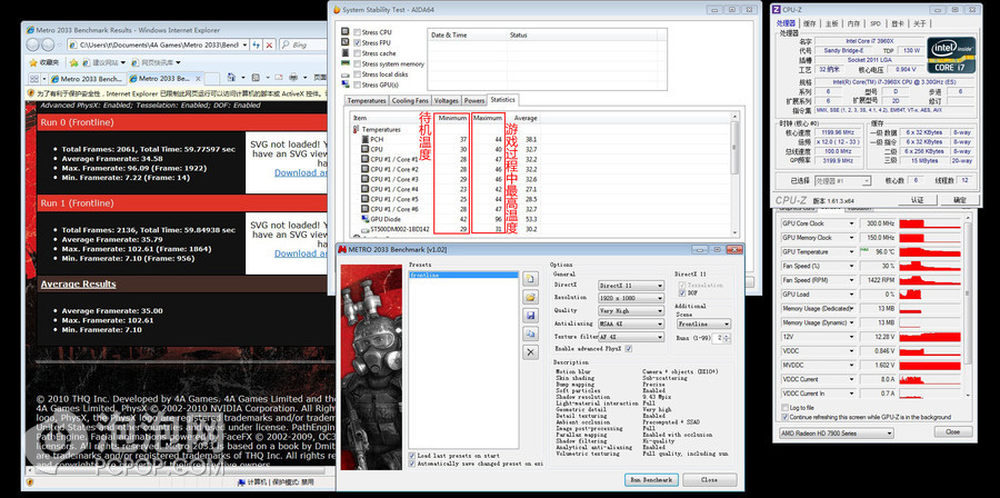The width and height of the screenshot is (1000, 498).
Task: Open the processor selection dropdown in CPU-Z
Action: (x=843, y=181)
